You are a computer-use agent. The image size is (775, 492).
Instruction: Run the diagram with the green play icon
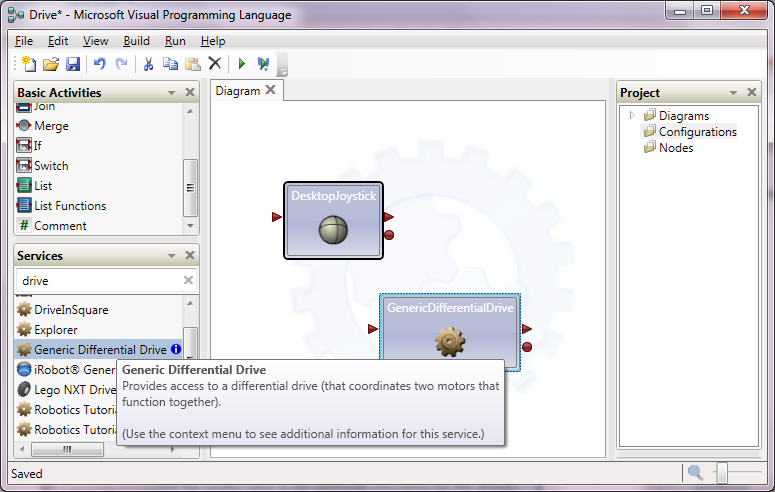[x=242, y=63]
